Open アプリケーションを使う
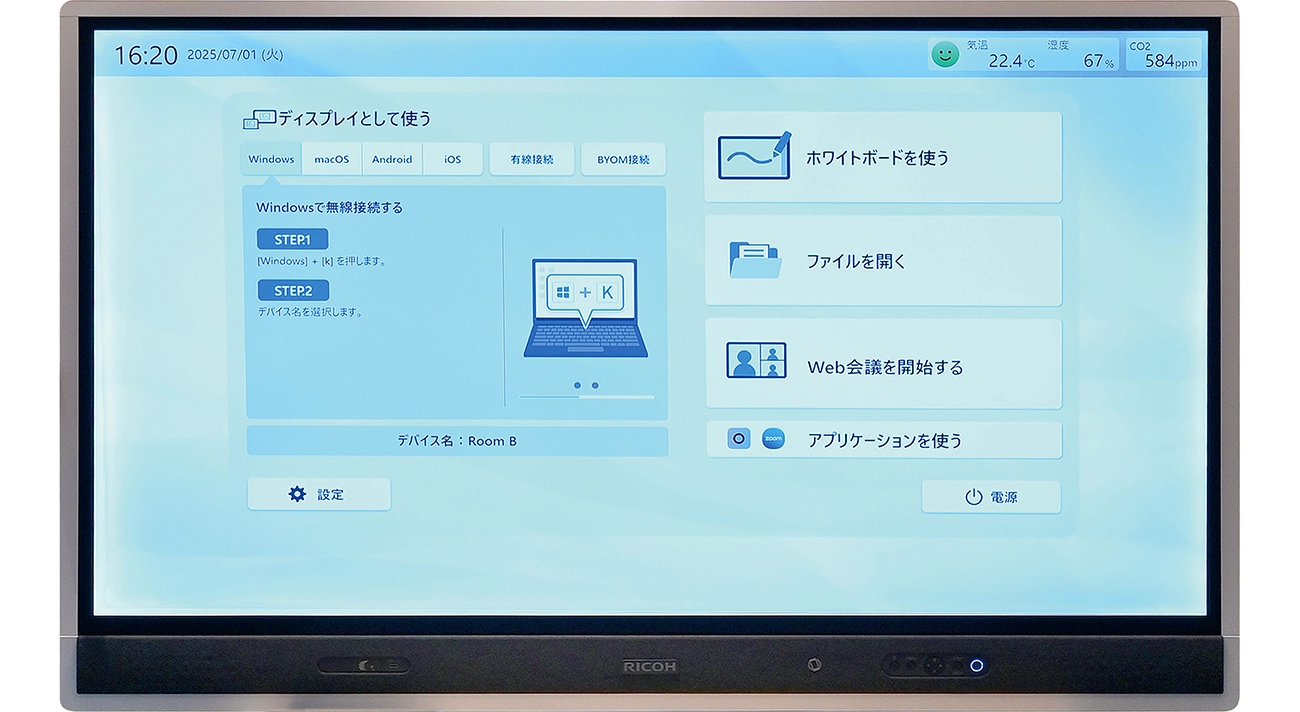This screenshot has width=1300, height=712. click(x=884, y=440)
